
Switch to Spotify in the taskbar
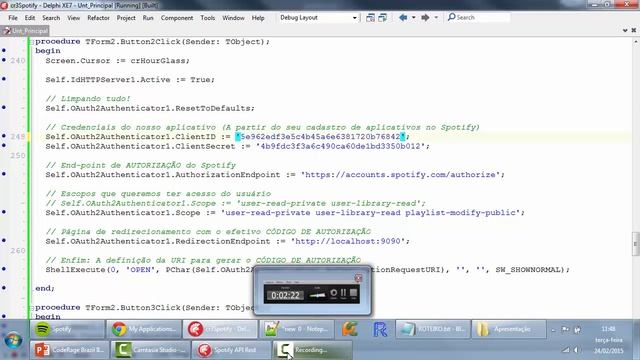click(67, 329)
